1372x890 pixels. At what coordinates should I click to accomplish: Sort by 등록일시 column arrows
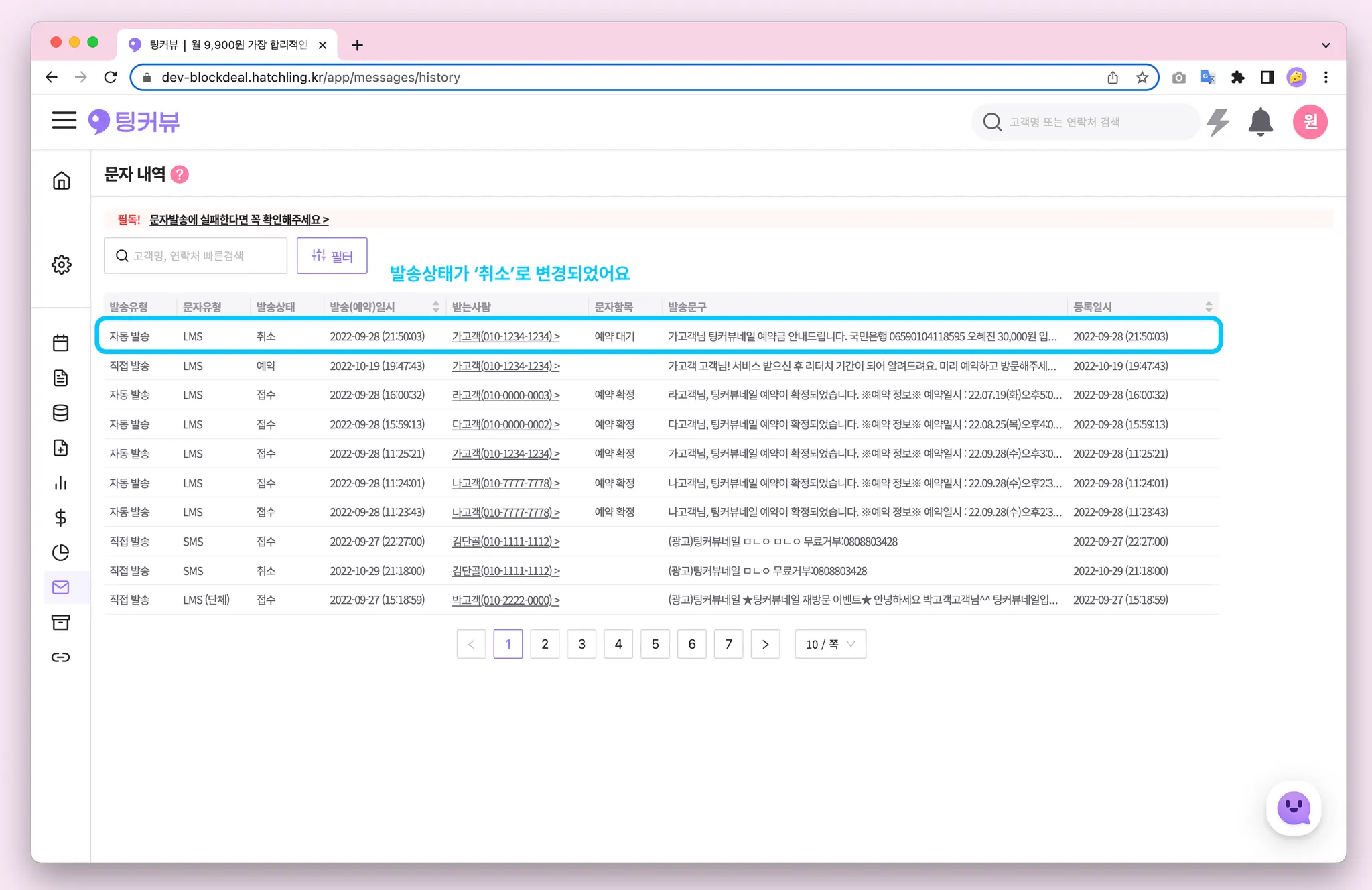coord(1209,307)
